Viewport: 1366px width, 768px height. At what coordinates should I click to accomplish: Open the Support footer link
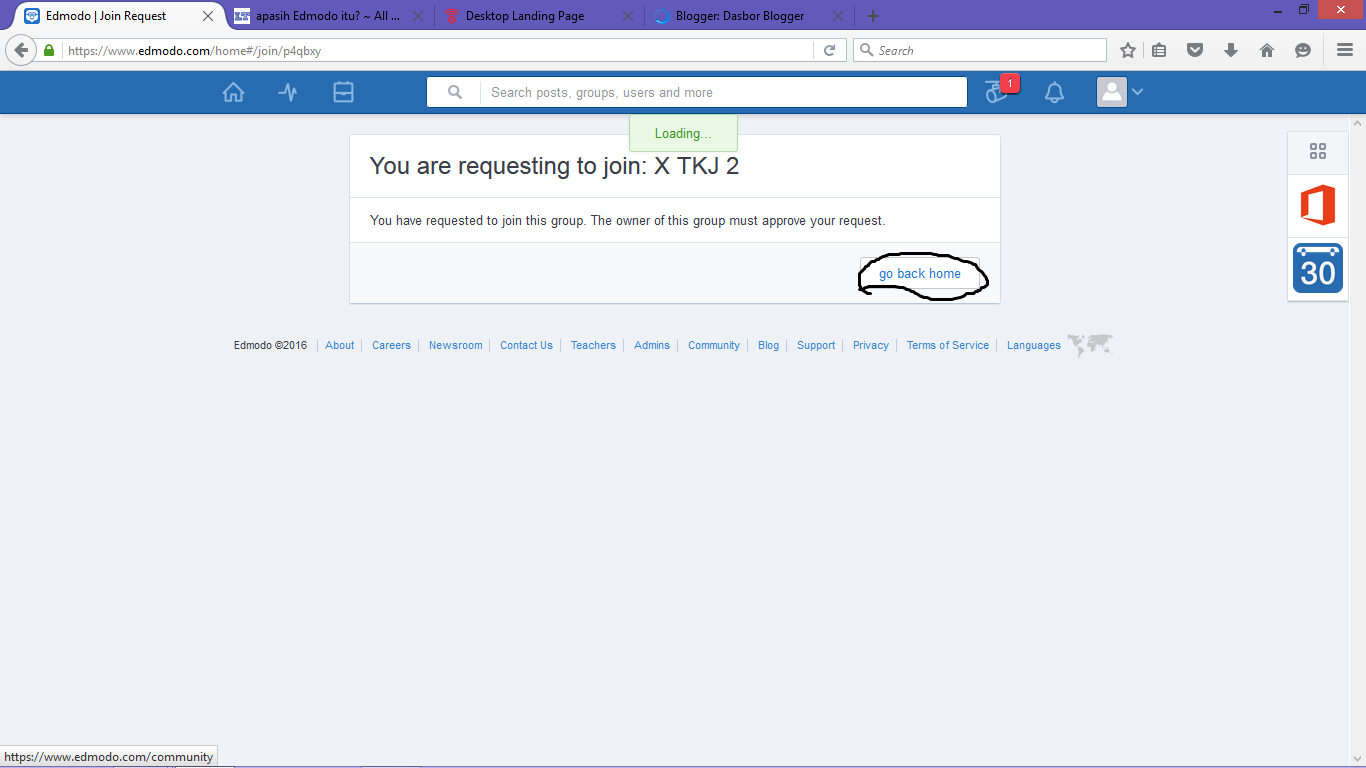pos(816,345)
